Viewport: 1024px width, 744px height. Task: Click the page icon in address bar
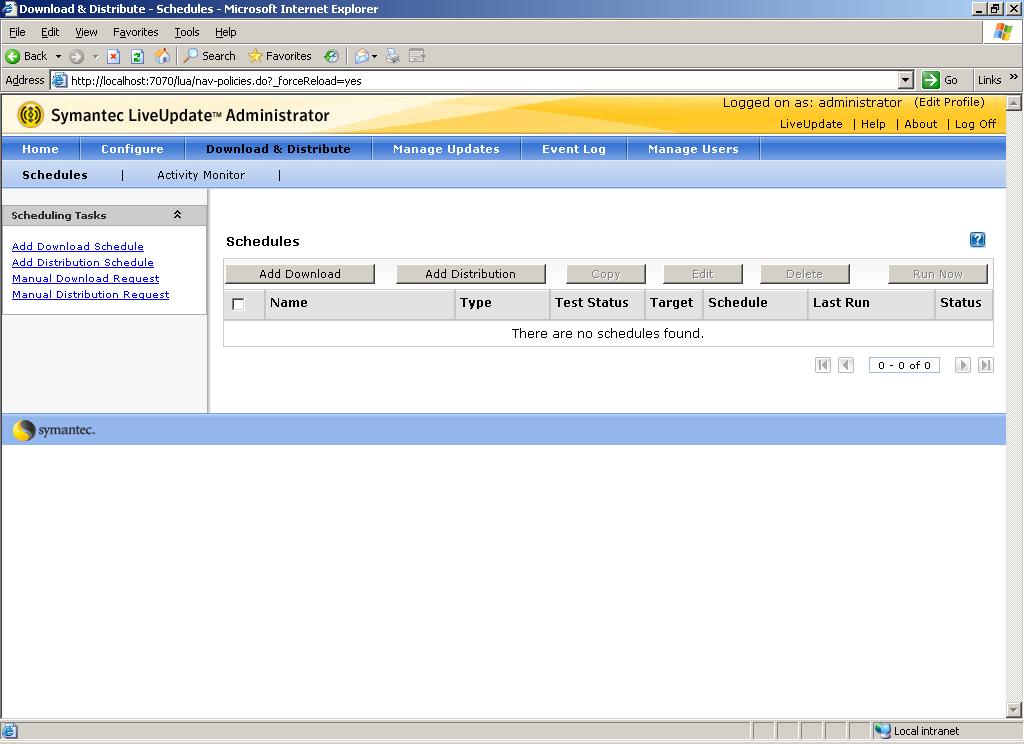[x=59, y=80]
